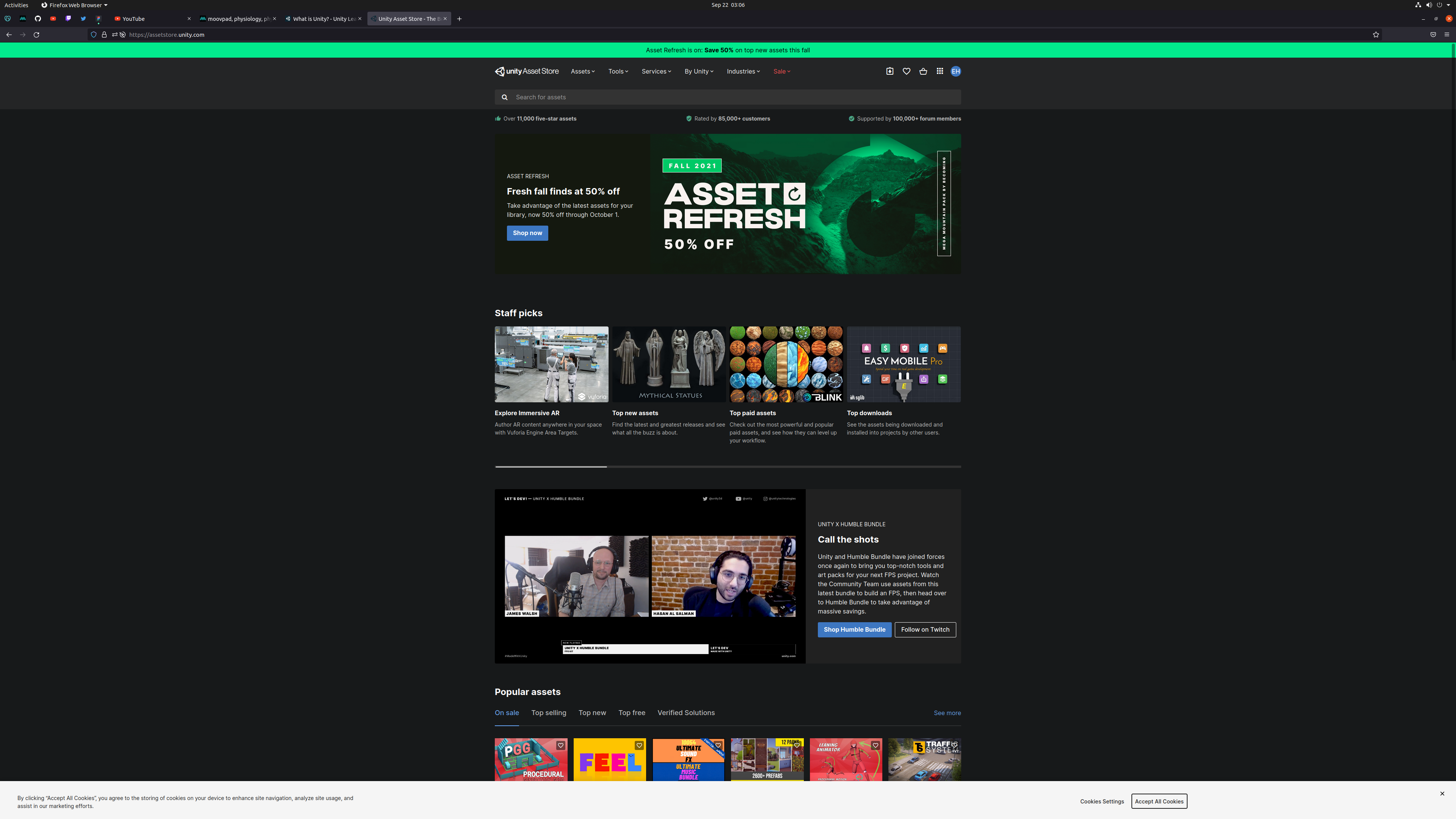The height and width of the screenshot is (819, 1456).
Task: Favorite the FEEL asset
Action: (x=639, y=745)
